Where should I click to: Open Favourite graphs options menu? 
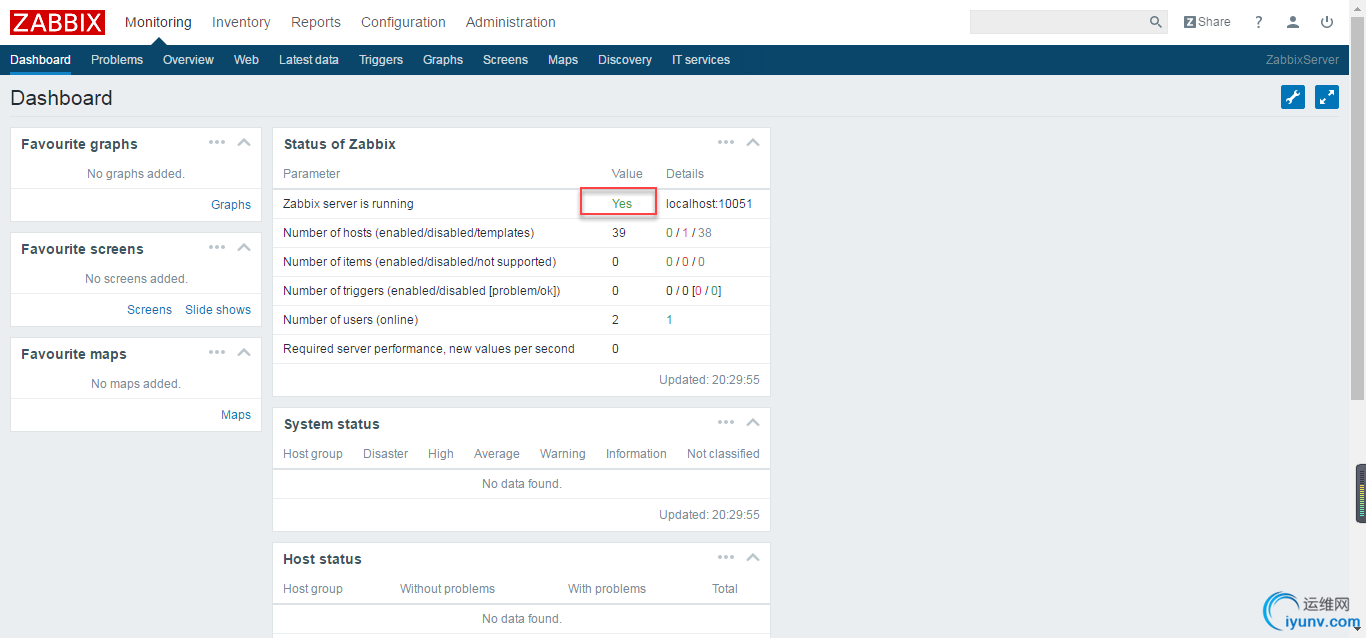coord(217,142)
